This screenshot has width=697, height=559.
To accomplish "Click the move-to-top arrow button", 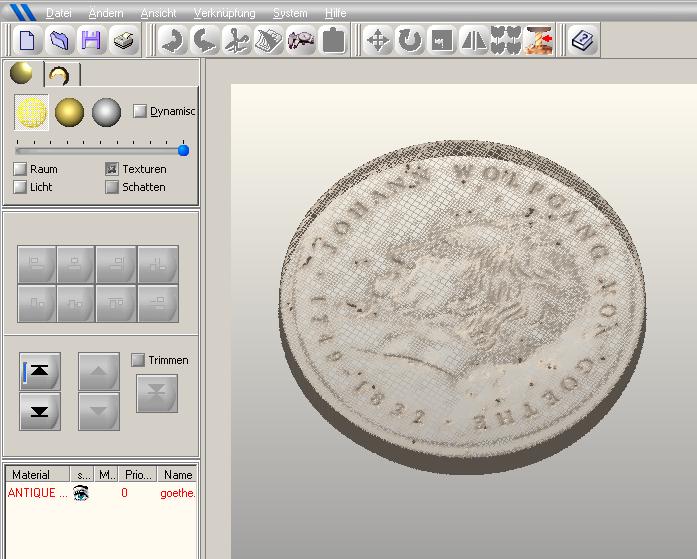I will click(40, 371).
